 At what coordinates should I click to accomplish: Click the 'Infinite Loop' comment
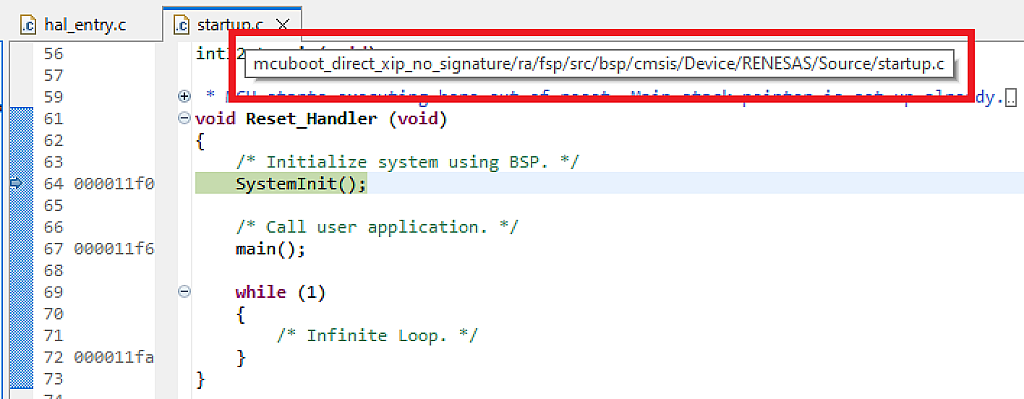coord(377,336)
